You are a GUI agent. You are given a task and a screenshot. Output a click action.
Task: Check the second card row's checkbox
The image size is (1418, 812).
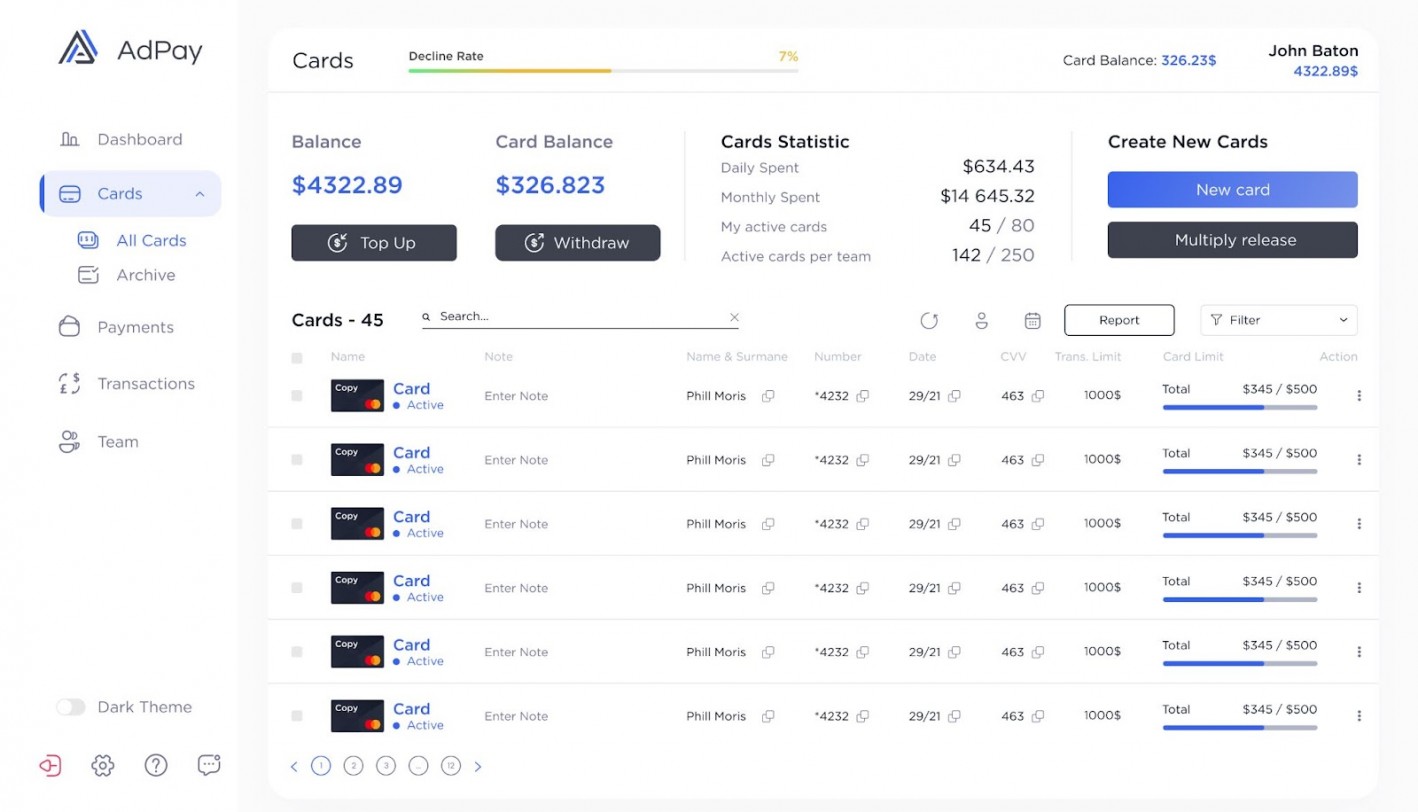coord(297,460)
